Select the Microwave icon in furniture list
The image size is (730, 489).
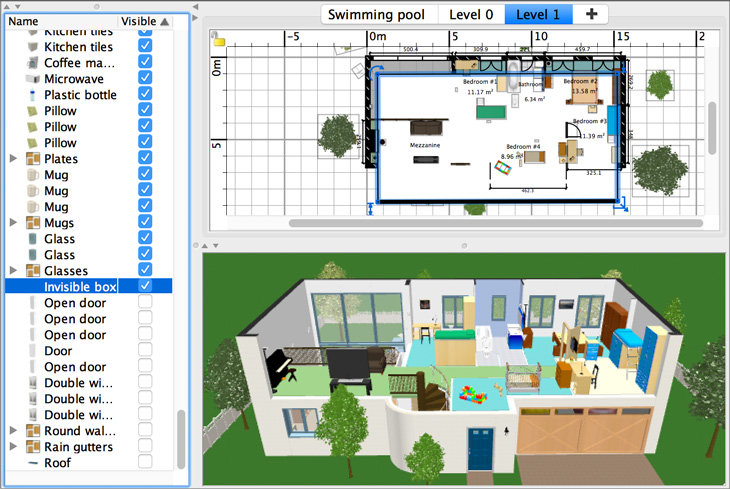33,79
